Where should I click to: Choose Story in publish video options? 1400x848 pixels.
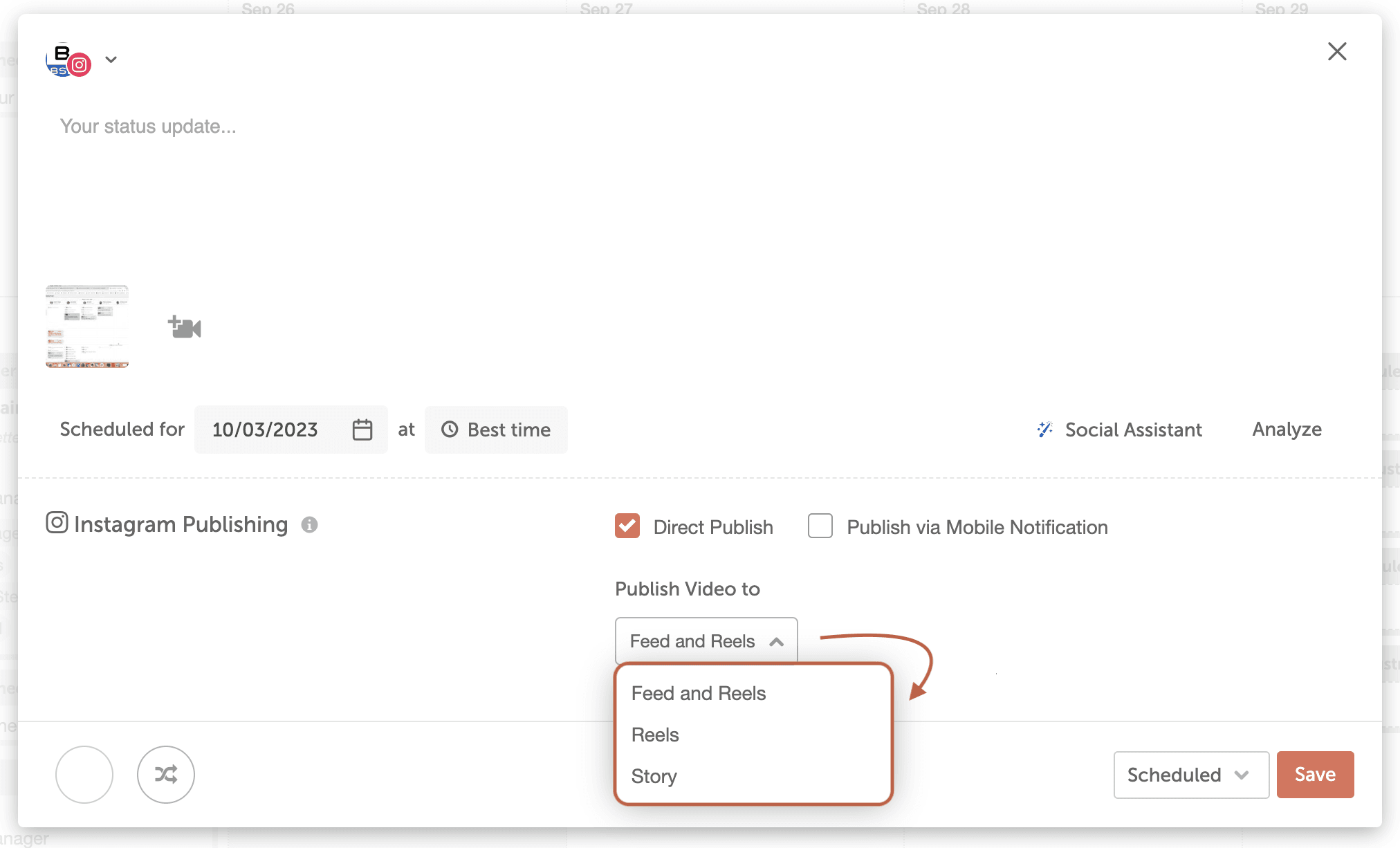tap(654, 776)
